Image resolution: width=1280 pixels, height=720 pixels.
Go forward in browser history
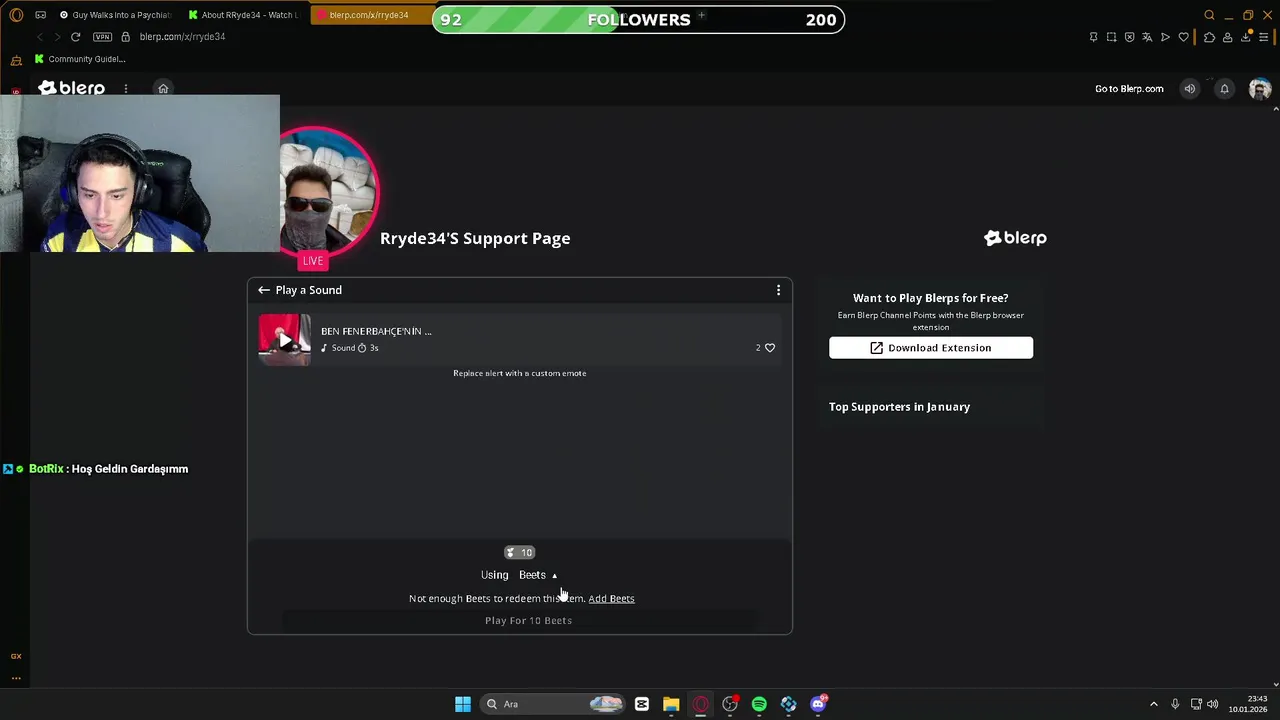(x=57, y=37)
